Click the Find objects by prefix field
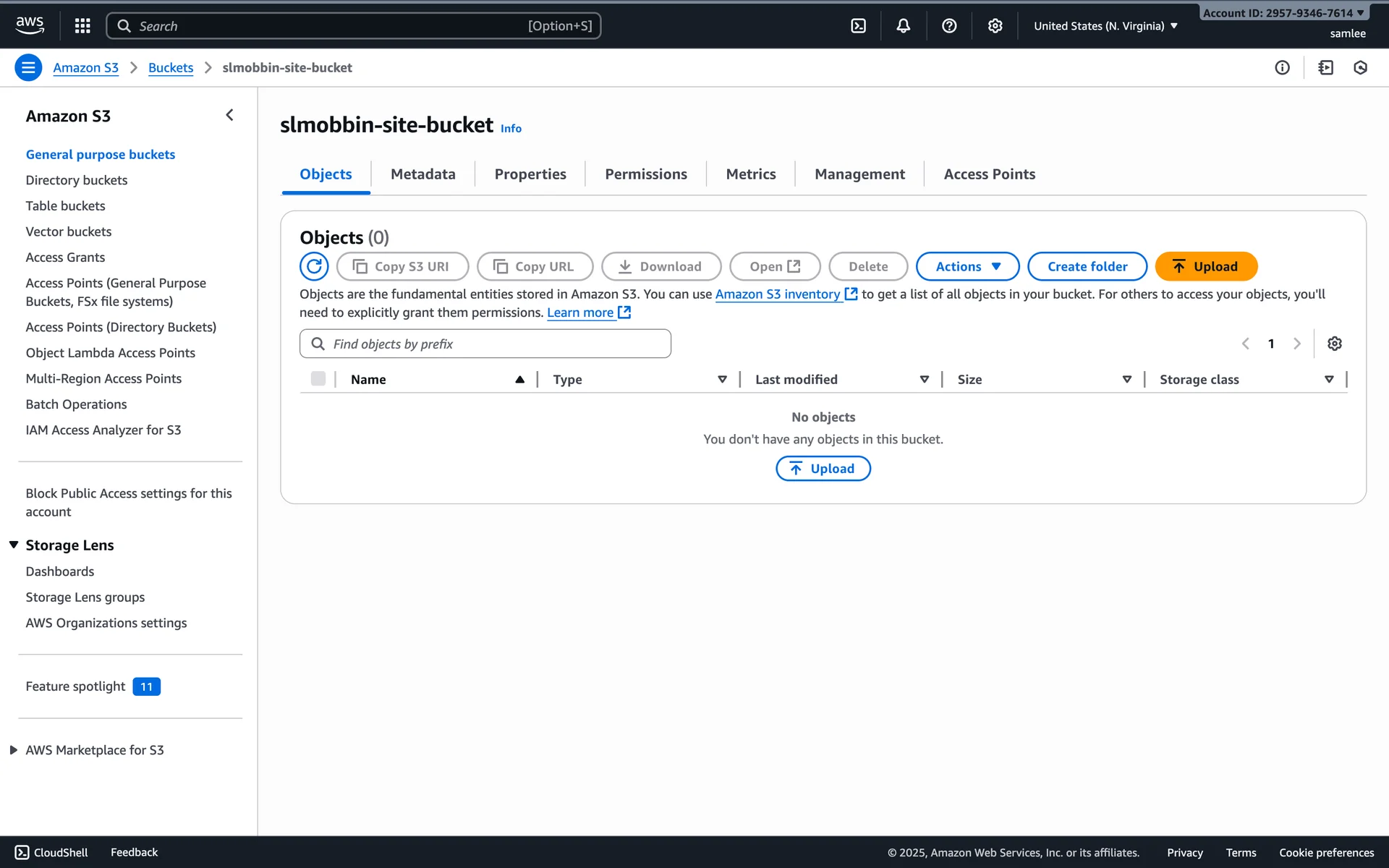 (485, 344)
